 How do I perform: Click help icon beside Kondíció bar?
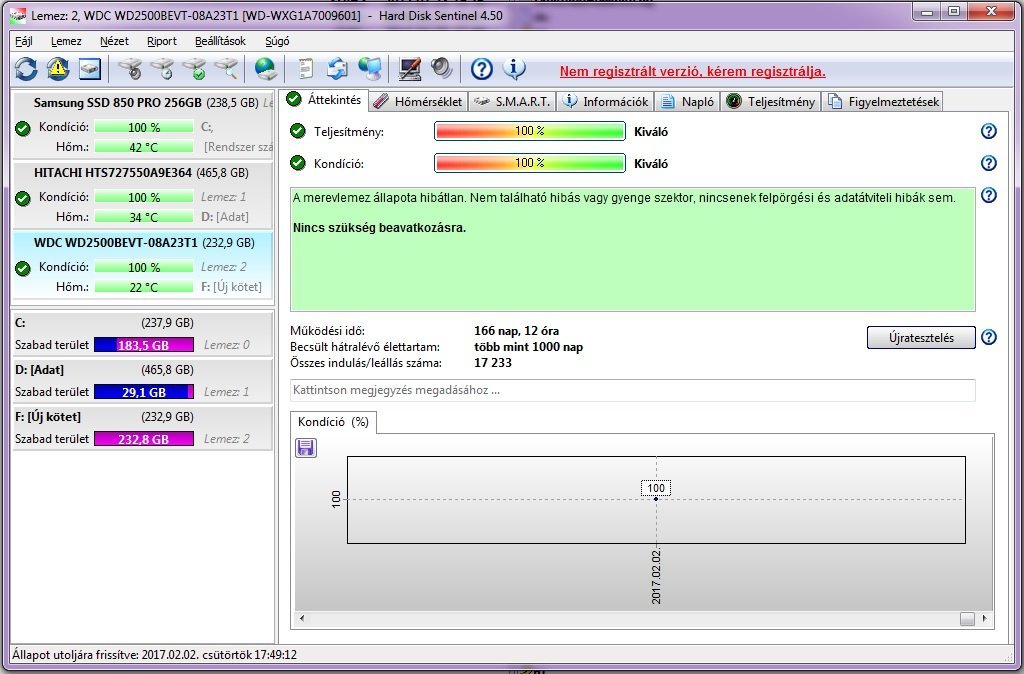pyautogui.click(x=989, y=163)
